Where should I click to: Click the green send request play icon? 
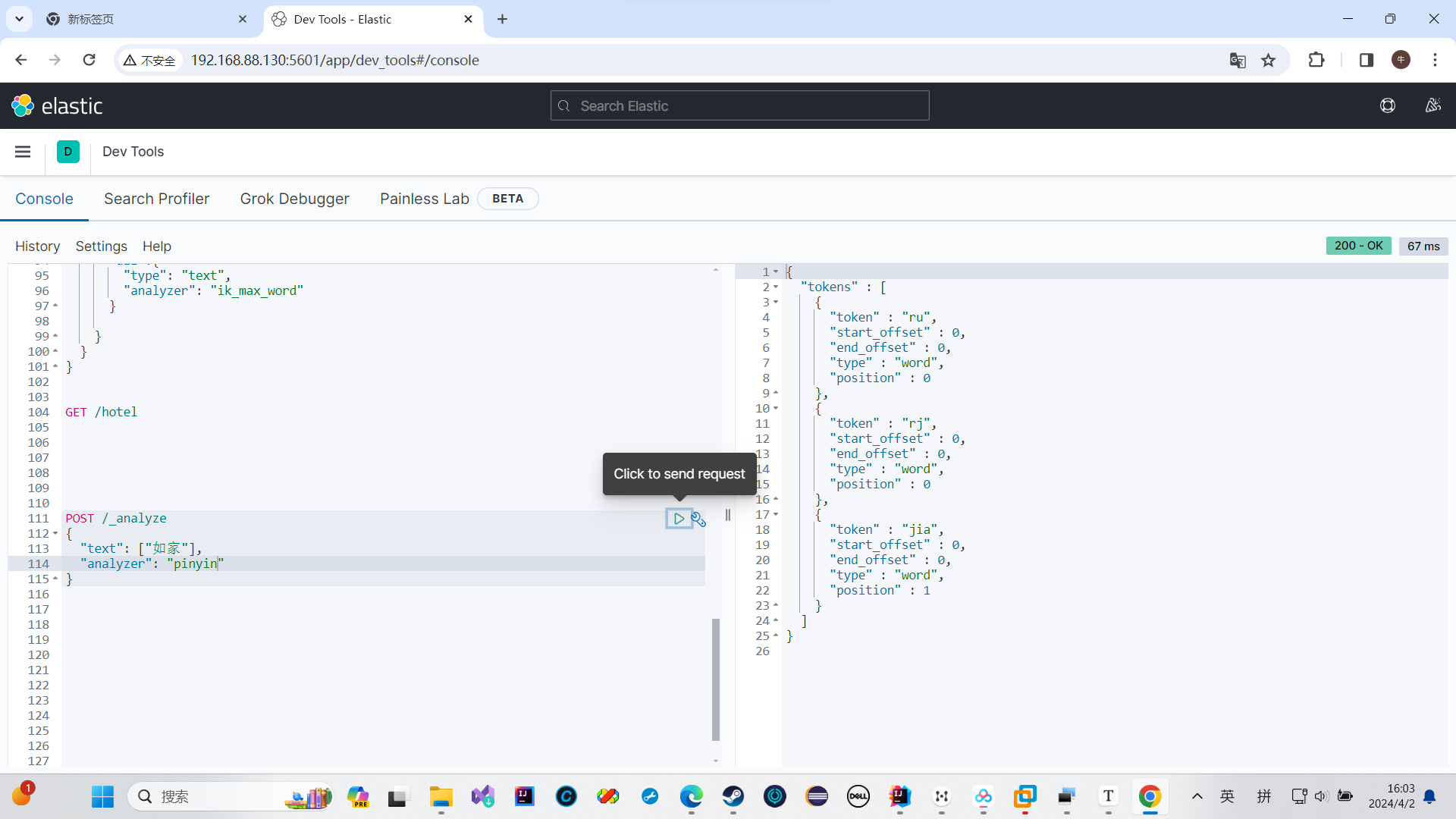tap(679, 519)
